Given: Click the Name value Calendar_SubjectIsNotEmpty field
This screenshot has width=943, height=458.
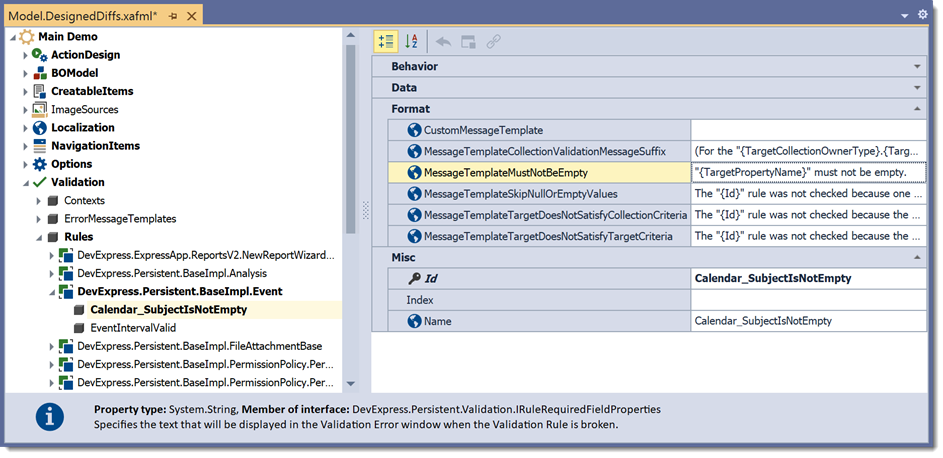Looking at the screenshot, I should tap(809, 321).
